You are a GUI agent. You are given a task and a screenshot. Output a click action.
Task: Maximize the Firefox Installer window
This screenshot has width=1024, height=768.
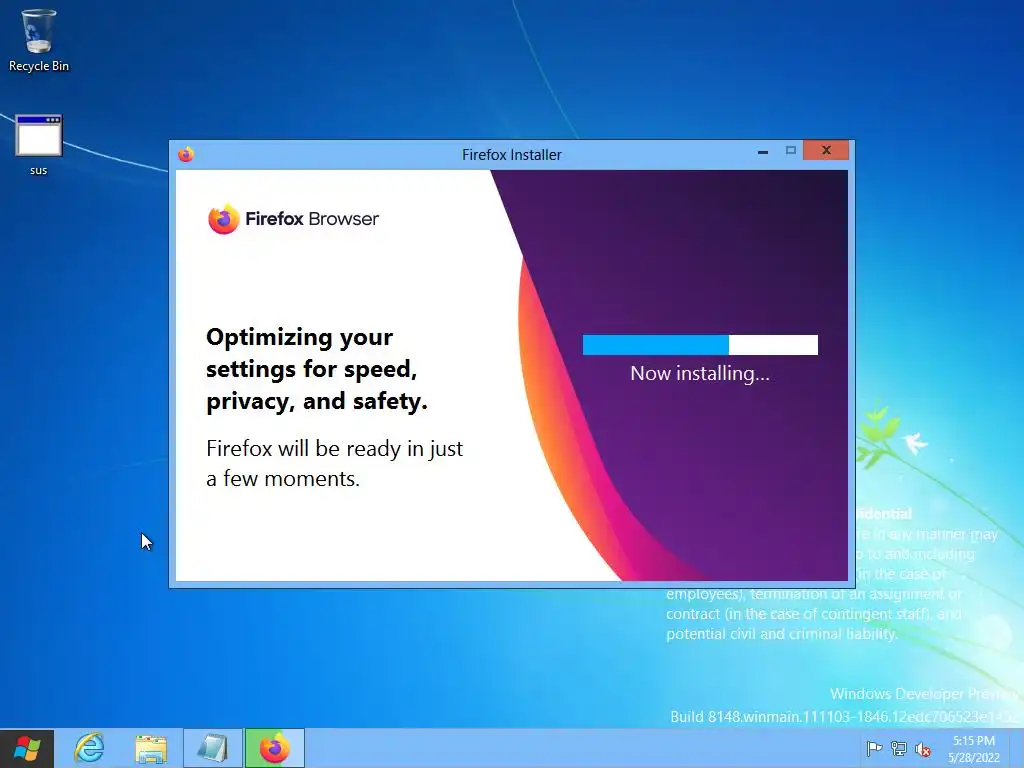pyautogui.click(x=790, y=151)
